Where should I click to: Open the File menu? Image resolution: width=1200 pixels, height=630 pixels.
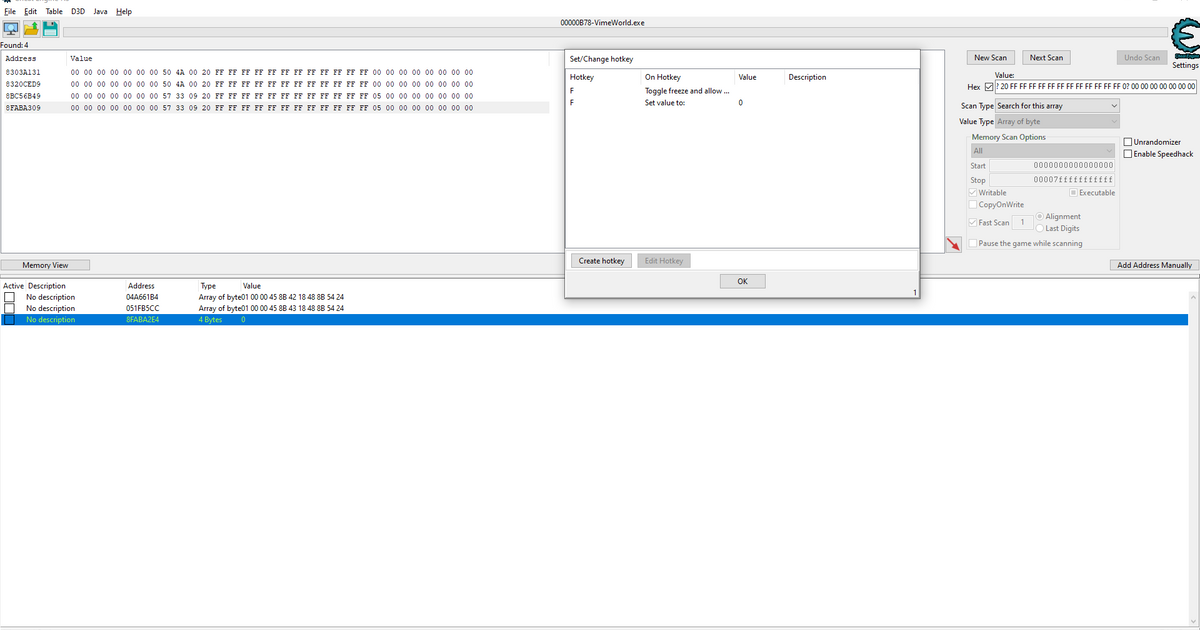10,11
